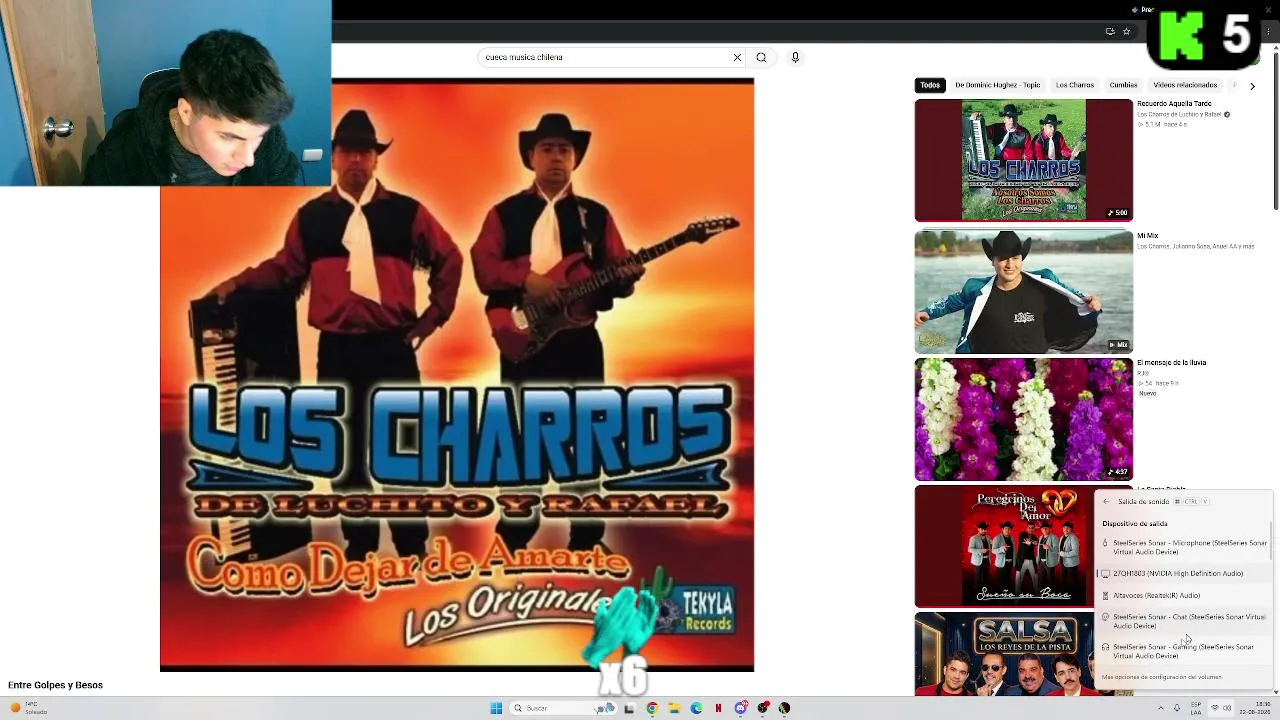1280x720 pixels.
Task: Open Netflix from the taskbar
Action: [x=718, y=708]
